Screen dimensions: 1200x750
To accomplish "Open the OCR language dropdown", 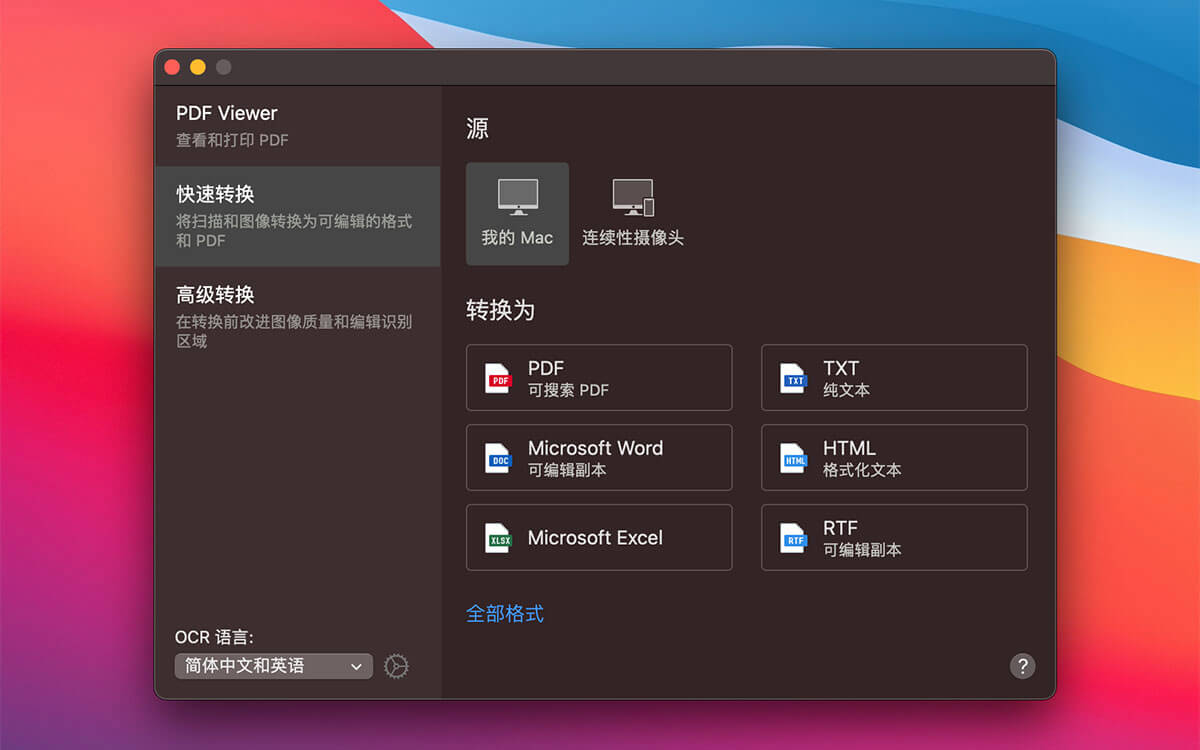I will [x=274, y=666].
